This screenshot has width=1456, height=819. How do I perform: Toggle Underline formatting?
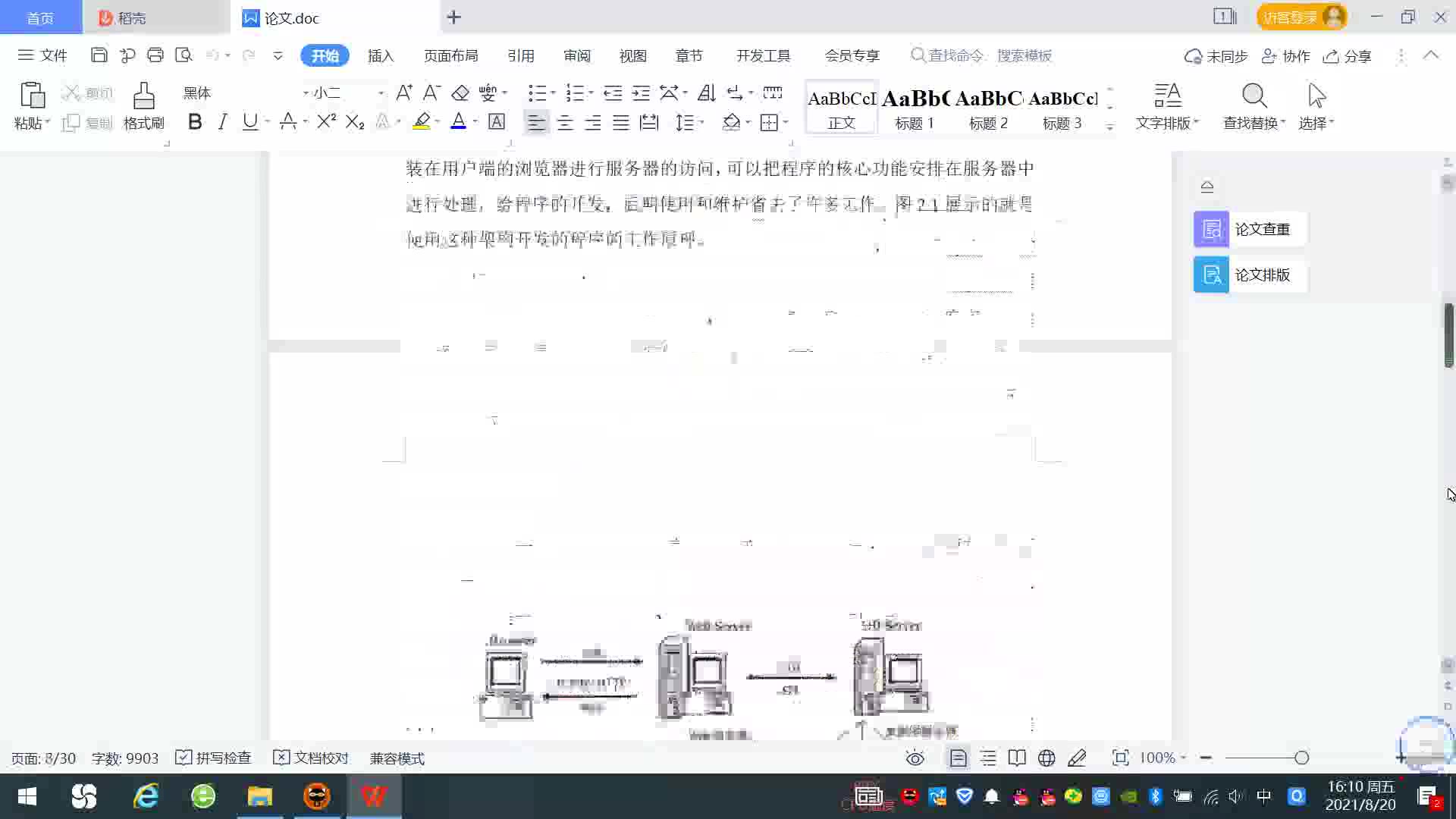tap(249, 121)
